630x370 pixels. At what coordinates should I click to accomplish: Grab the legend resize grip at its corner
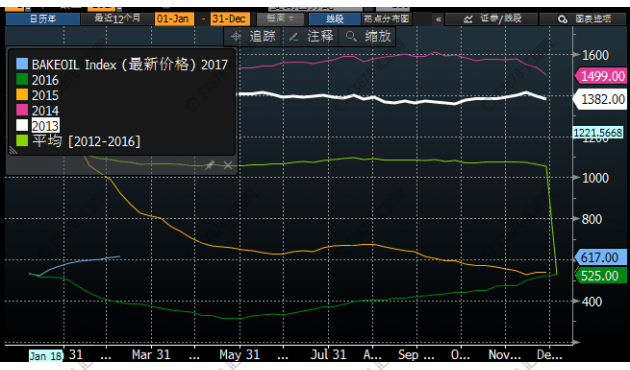click(13, 151)
